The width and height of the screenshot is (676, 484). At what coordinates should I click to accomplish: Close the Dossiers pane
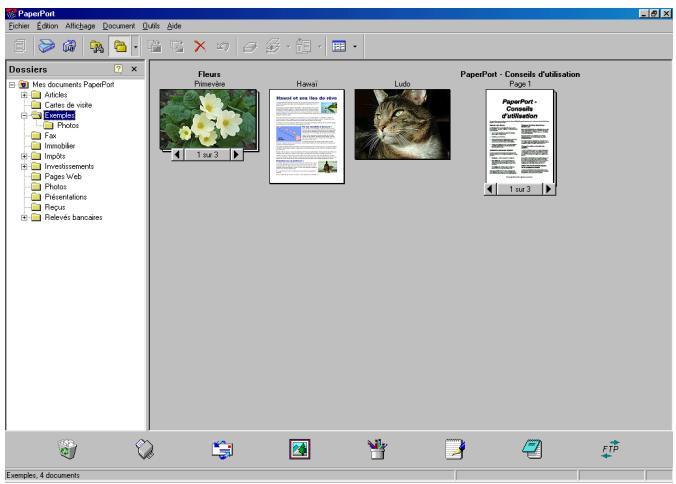coord(134,69)
